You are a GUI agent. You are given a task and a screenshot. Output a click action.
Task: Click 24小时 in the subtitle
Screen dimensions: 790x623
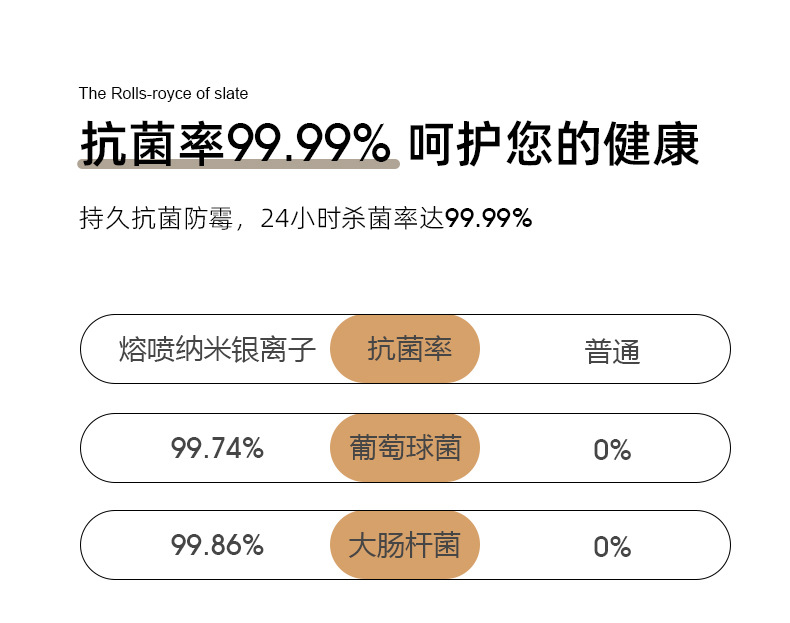(x=295, y=219)
